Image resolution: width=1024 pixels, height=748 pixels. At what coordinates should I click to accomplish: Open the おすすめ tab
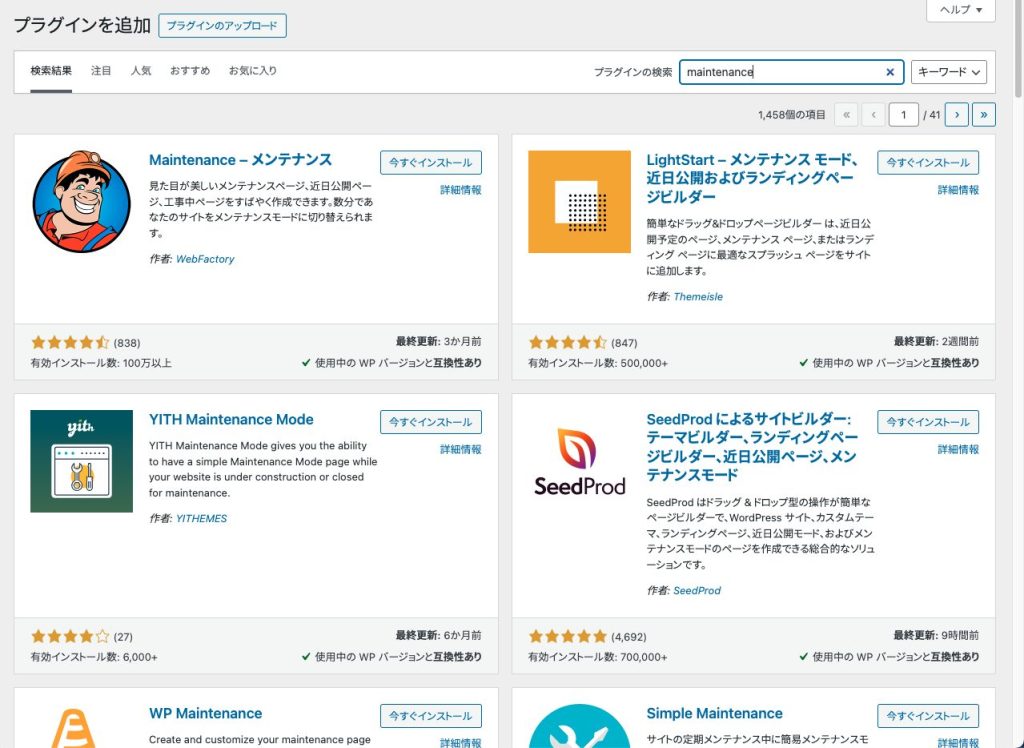[x=190, y=71]
